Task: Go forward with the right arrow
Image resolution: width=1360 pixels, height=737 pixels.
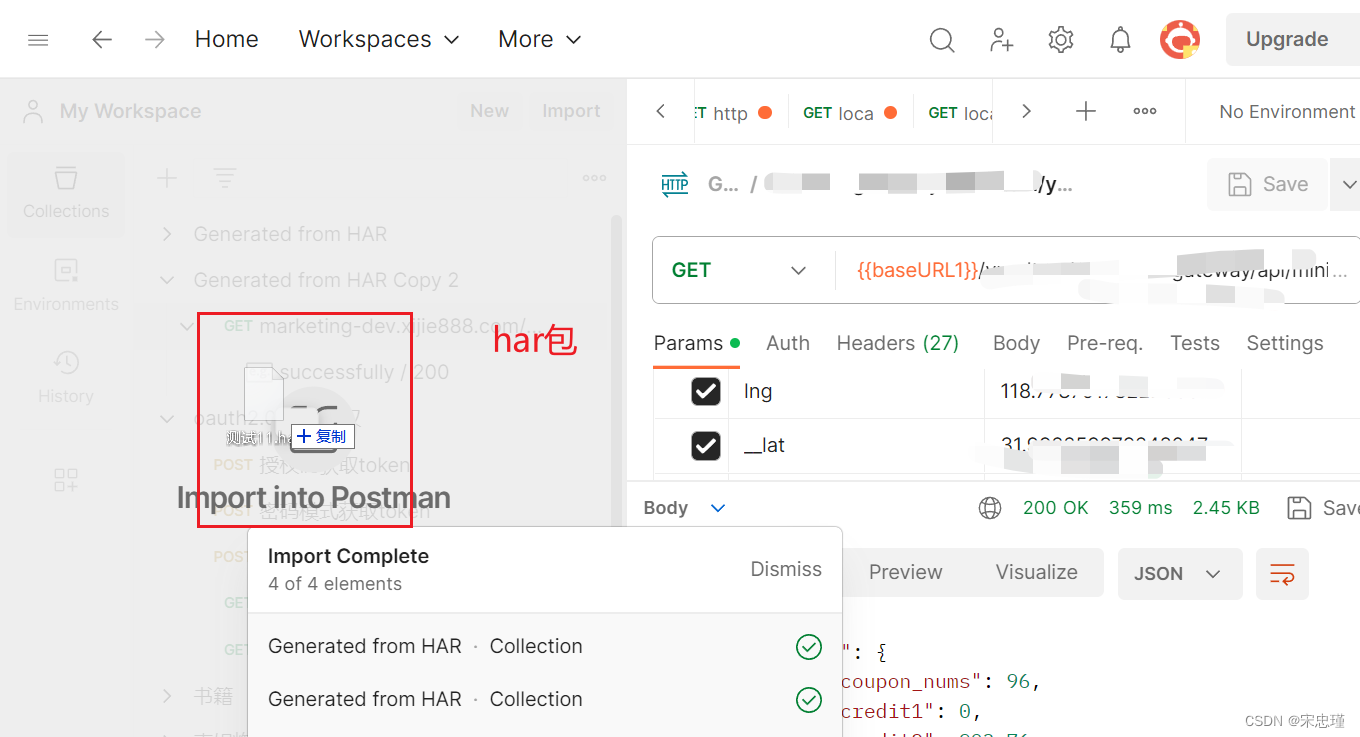Action: 155,39
